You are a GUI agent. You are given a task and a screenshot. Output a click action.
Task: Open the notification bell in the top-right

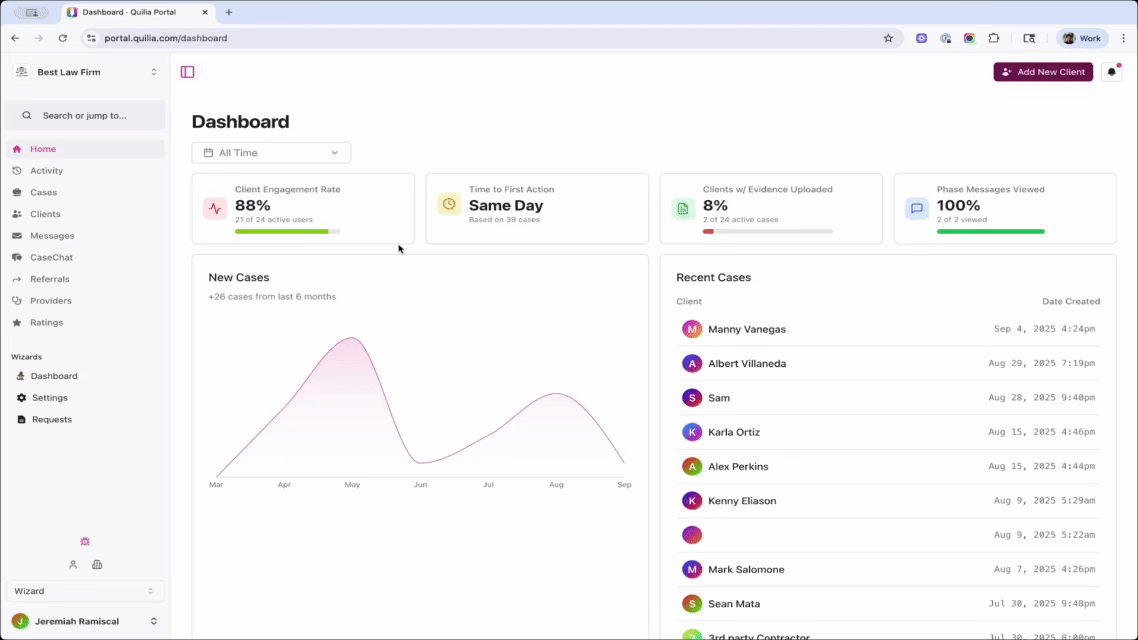pyautogui.click(x=1112, y=72)
